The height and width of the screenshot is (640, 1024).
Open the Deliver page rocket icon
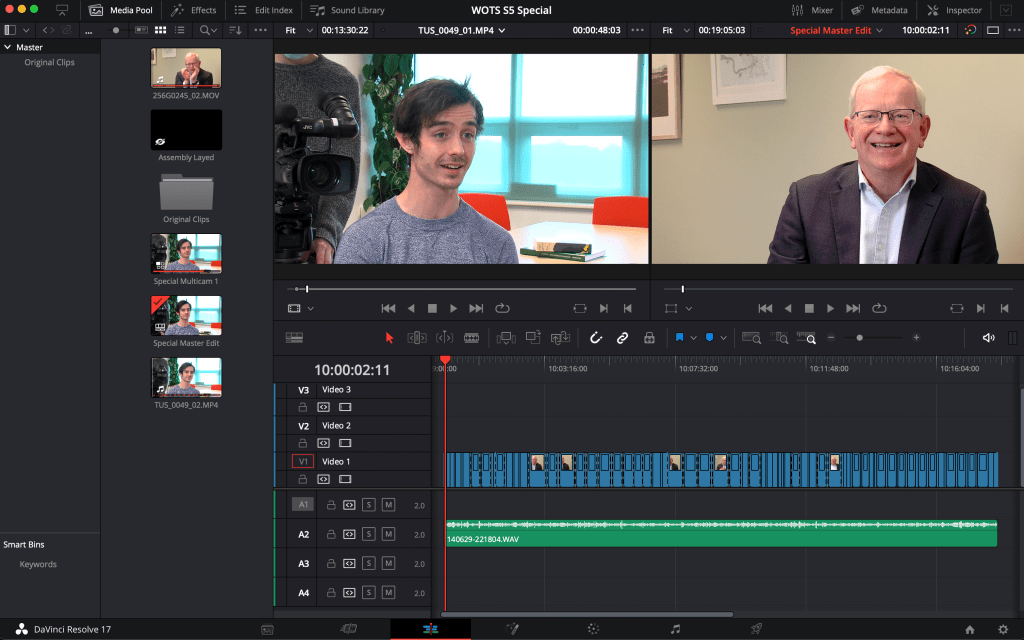pyautogui.click(x=756, y=629)
